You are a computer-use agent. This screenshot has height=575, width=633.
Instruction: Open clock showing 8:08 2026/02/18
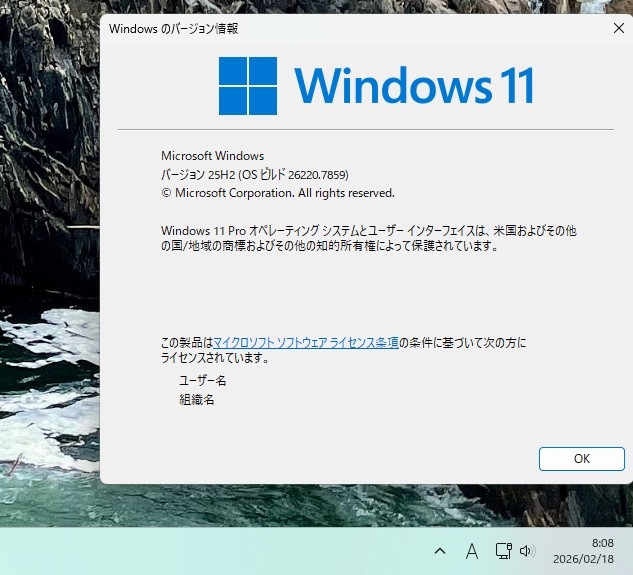(x=583, y=551)
